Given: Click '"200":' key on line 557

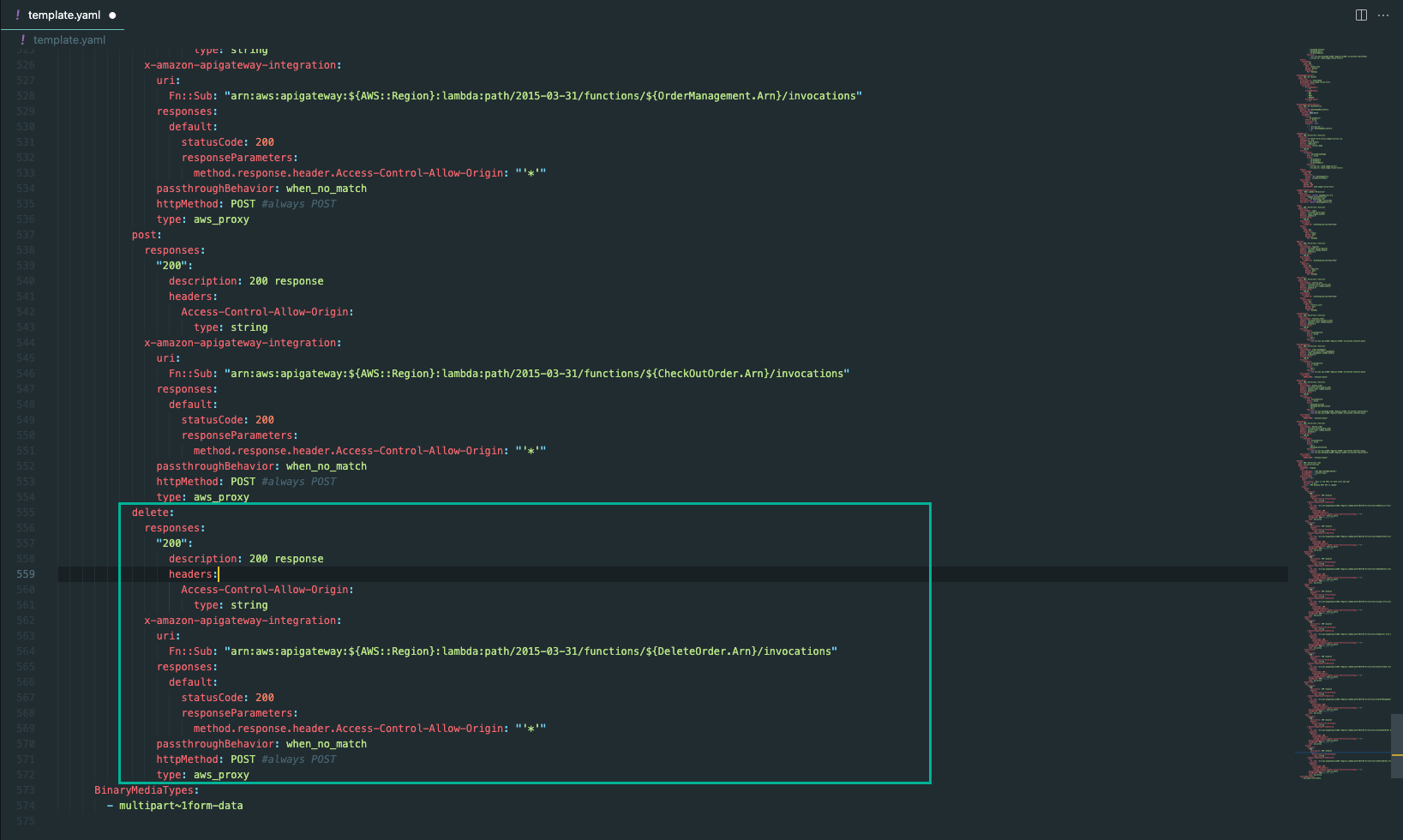Looking at the screenshot, I should pyautogui.click(x=175, y=543).
